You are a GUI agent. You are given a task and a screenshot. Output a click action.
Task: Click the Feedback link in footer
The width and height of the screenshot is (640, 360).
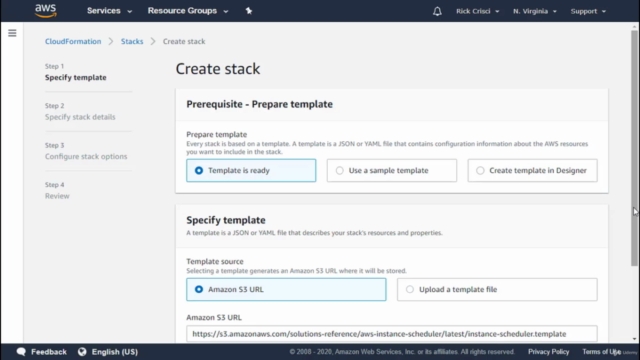[49, 351]
